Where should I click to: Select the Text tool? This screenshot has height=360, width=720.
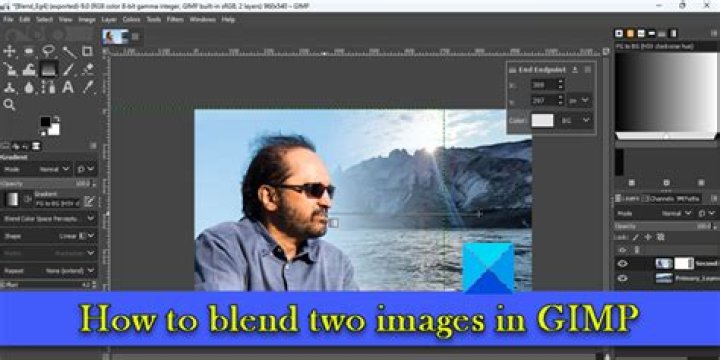point(68,87)
